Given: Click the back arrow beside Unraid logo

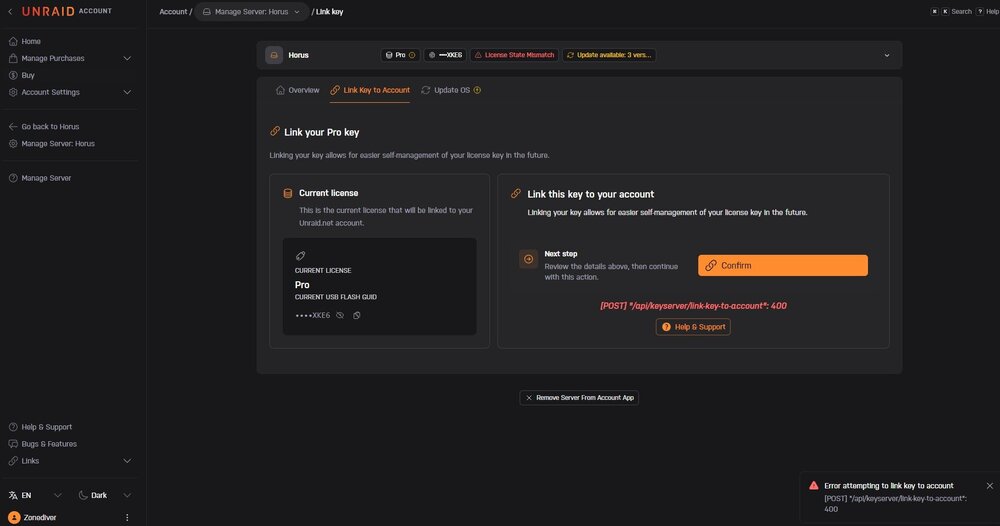Looking at the screenshot, I should [x=10, y=11].
